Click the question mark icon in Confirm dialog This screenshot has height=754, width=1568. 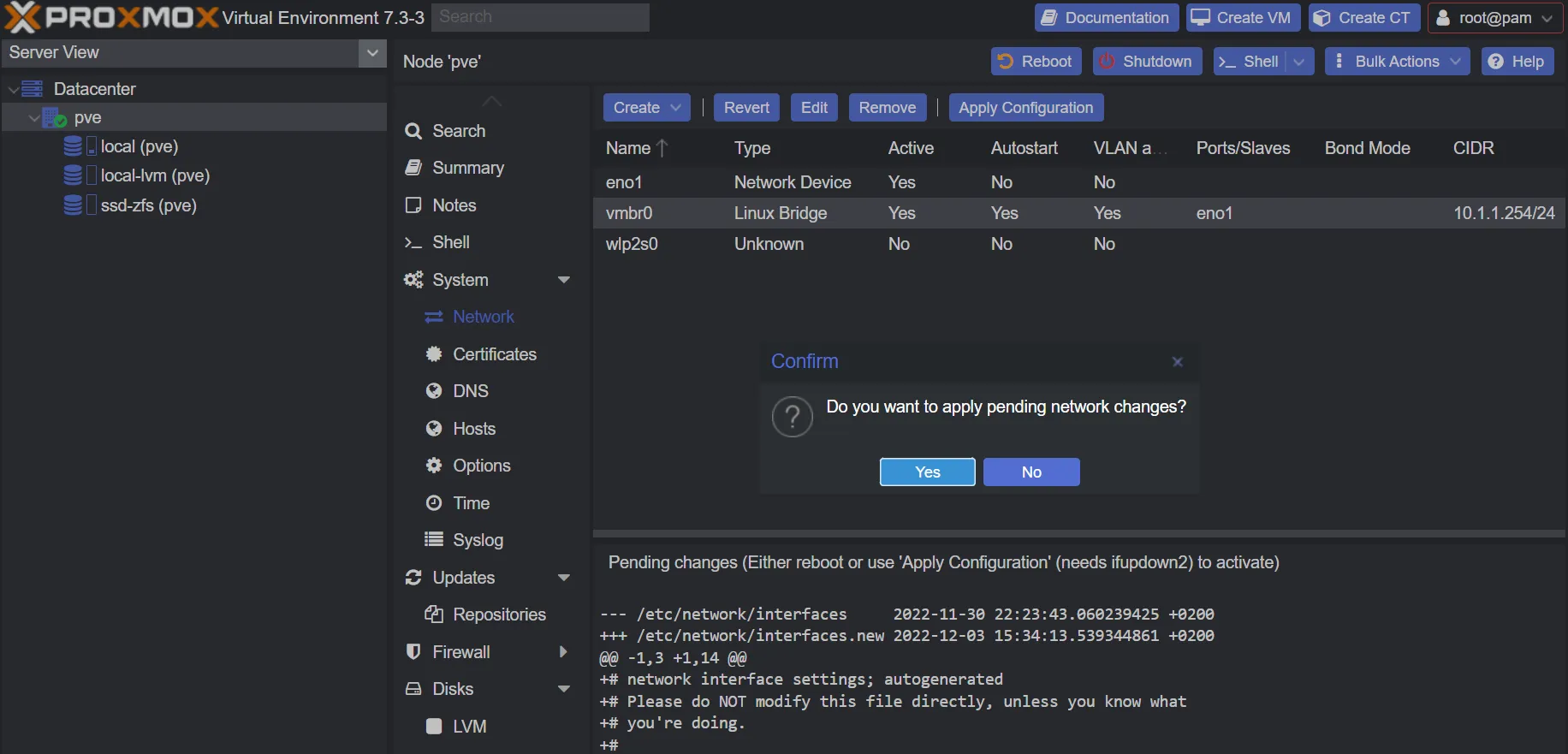[x=793, y=417]
